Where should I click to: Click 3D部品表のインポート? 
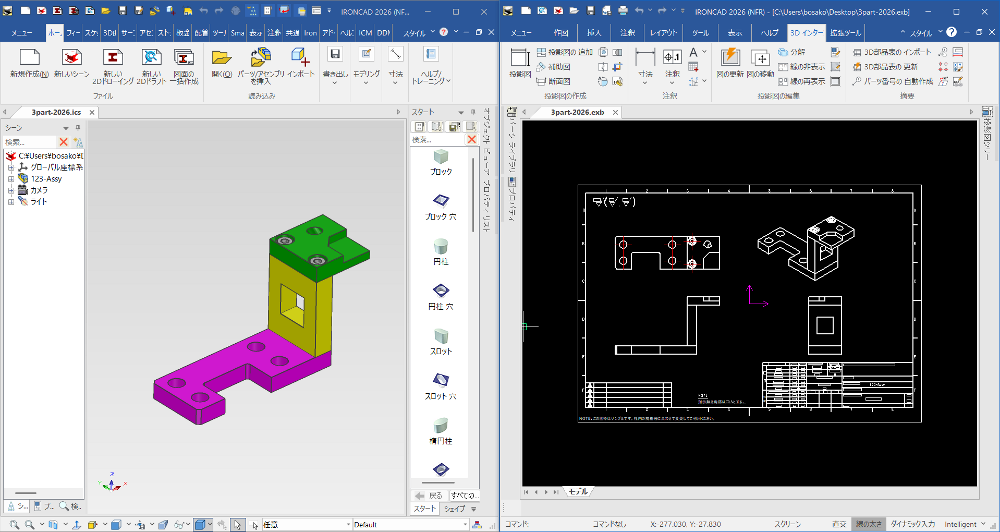[x=892, y=52]
